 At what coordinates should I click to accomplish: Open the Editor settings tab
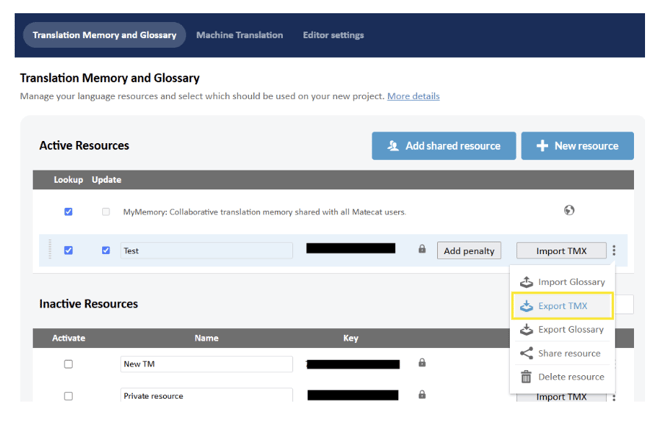(333, 35)
